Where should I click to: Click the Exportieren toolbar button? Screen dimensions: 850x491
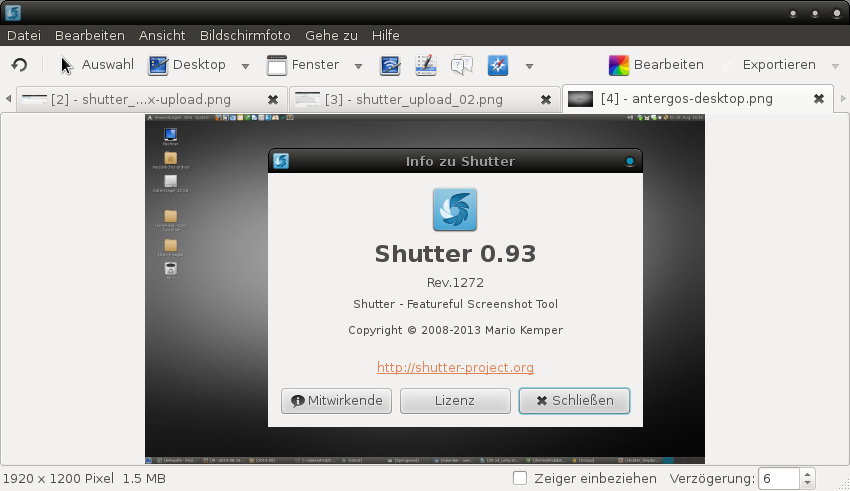[769, 65]
